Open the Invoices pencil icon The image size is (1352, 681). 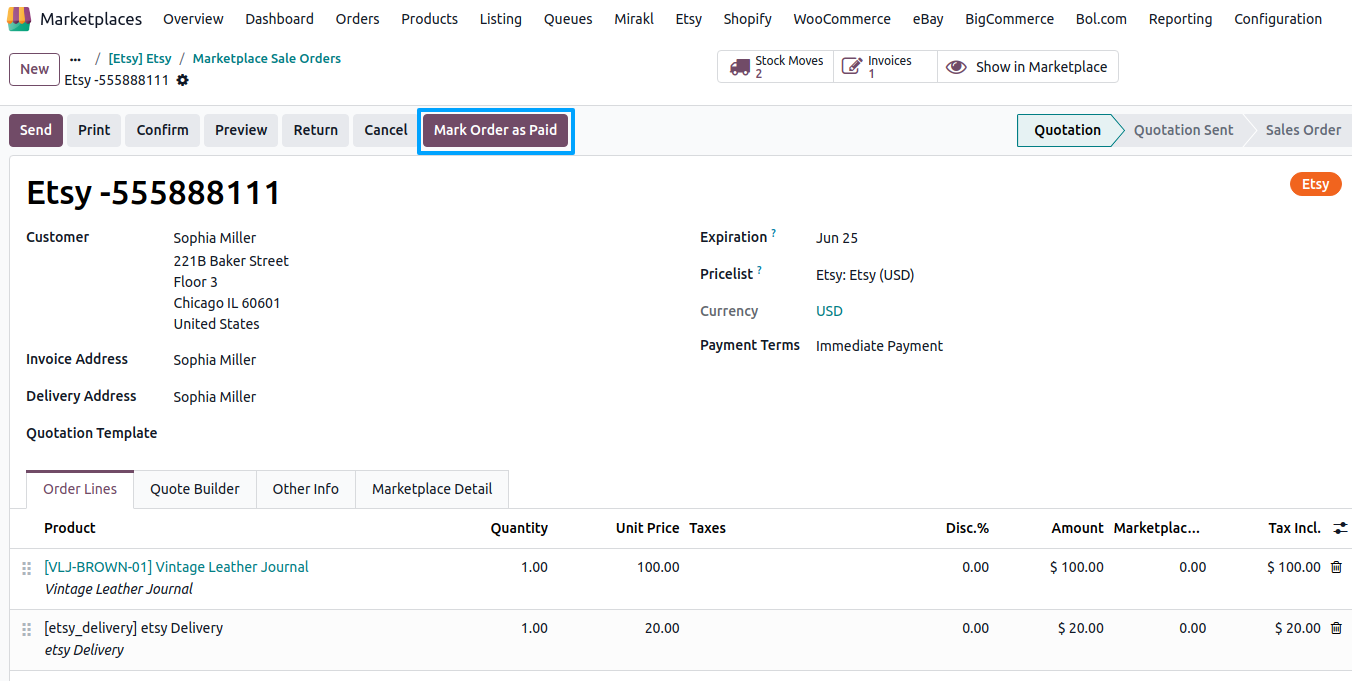852,67
